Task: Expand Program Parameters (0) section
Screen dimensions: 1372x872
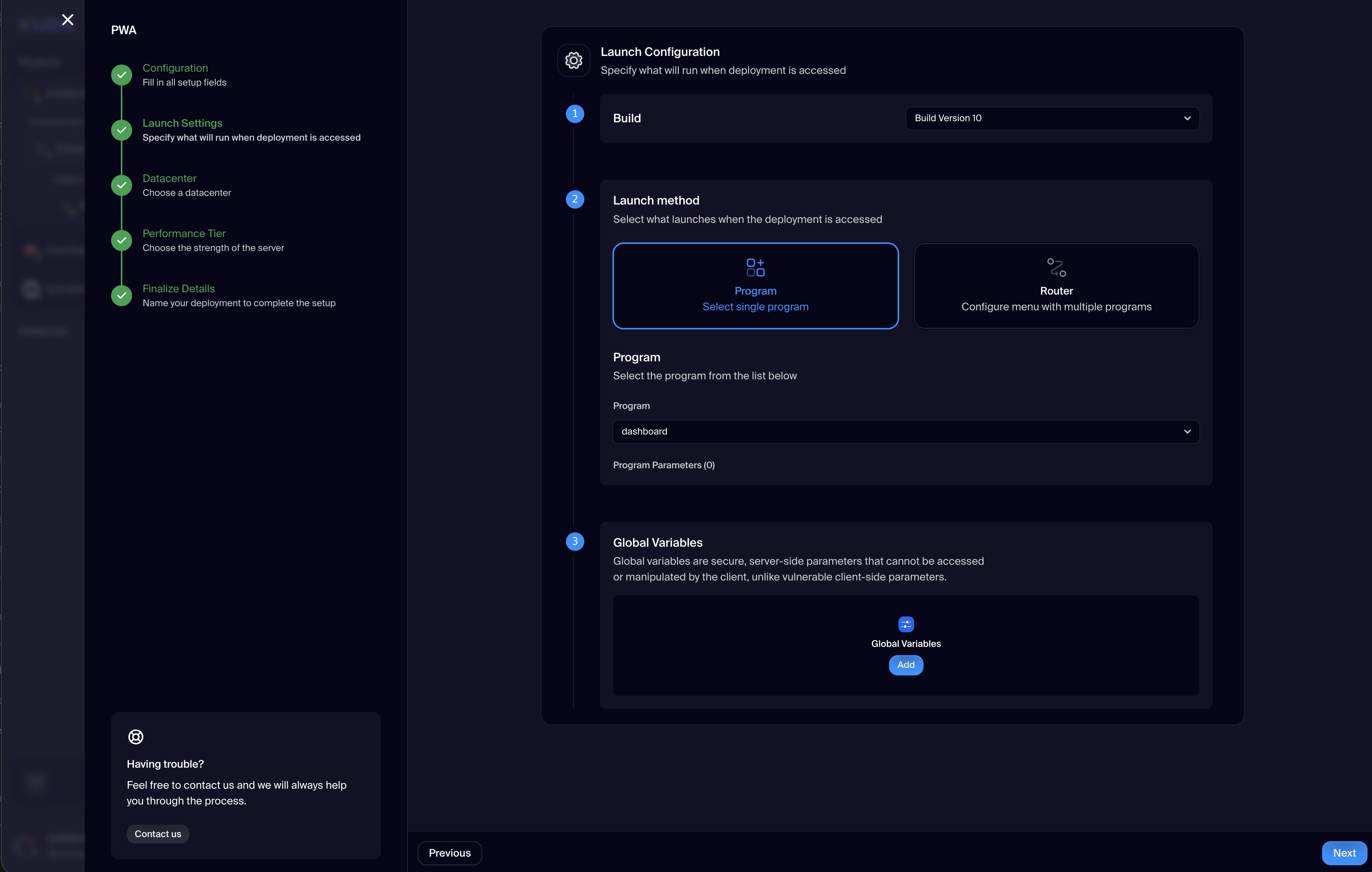Action: 663,465
